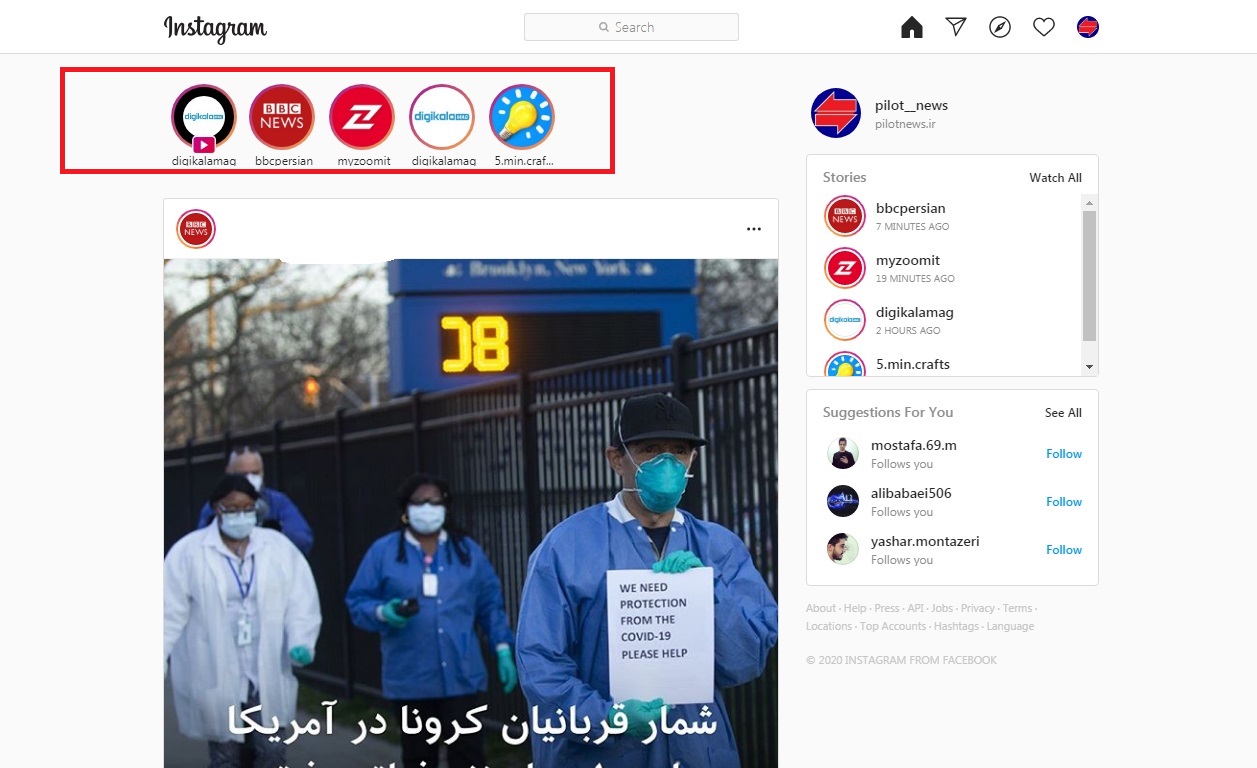Open the Privacy footer link
The width and height of the screenshot is (1257, 768).
click(x=978, y=608)
